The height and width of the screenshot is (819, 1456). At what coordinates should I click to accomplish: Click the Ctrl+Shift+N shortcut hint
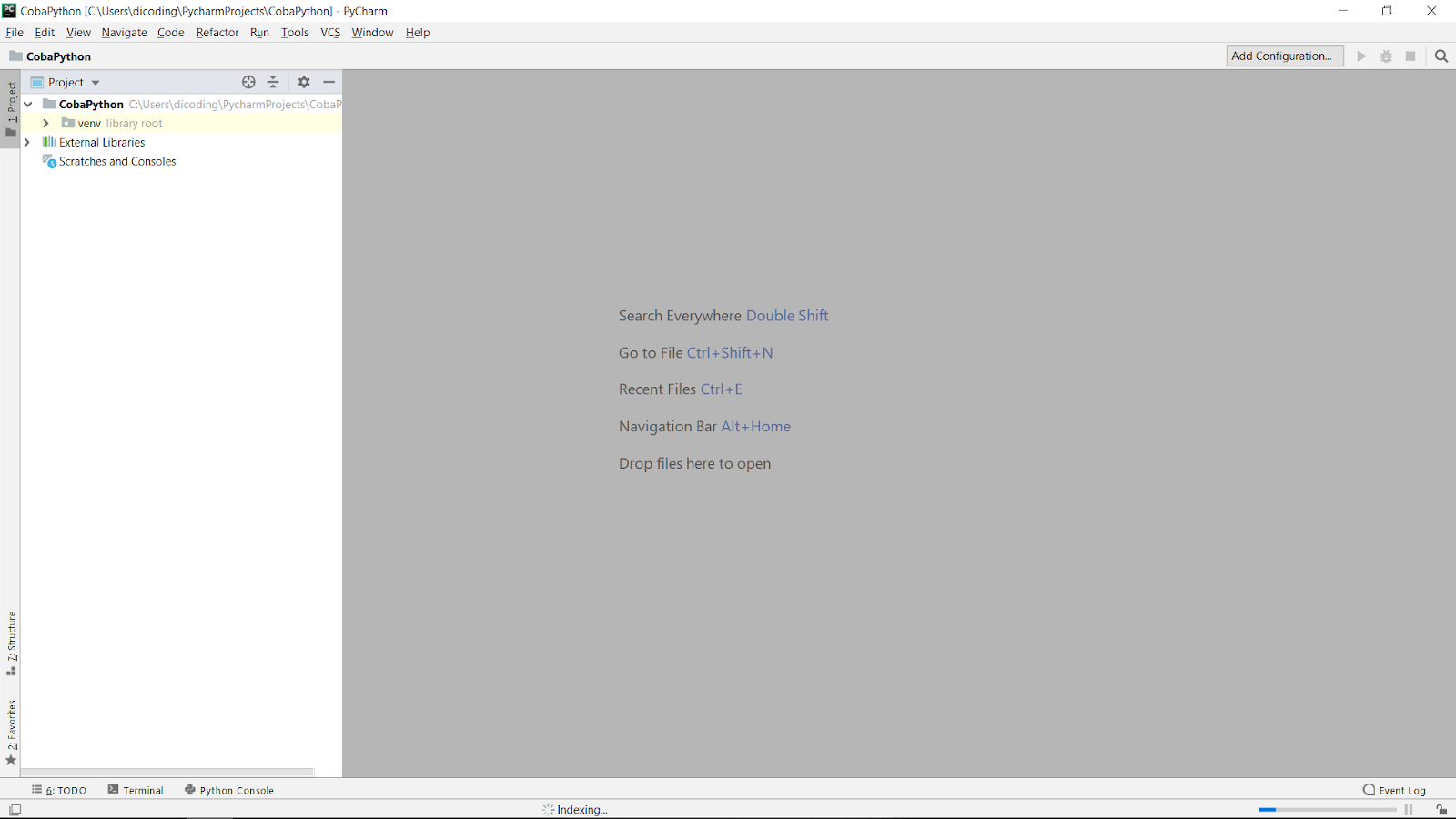click(x=730, y=353)
